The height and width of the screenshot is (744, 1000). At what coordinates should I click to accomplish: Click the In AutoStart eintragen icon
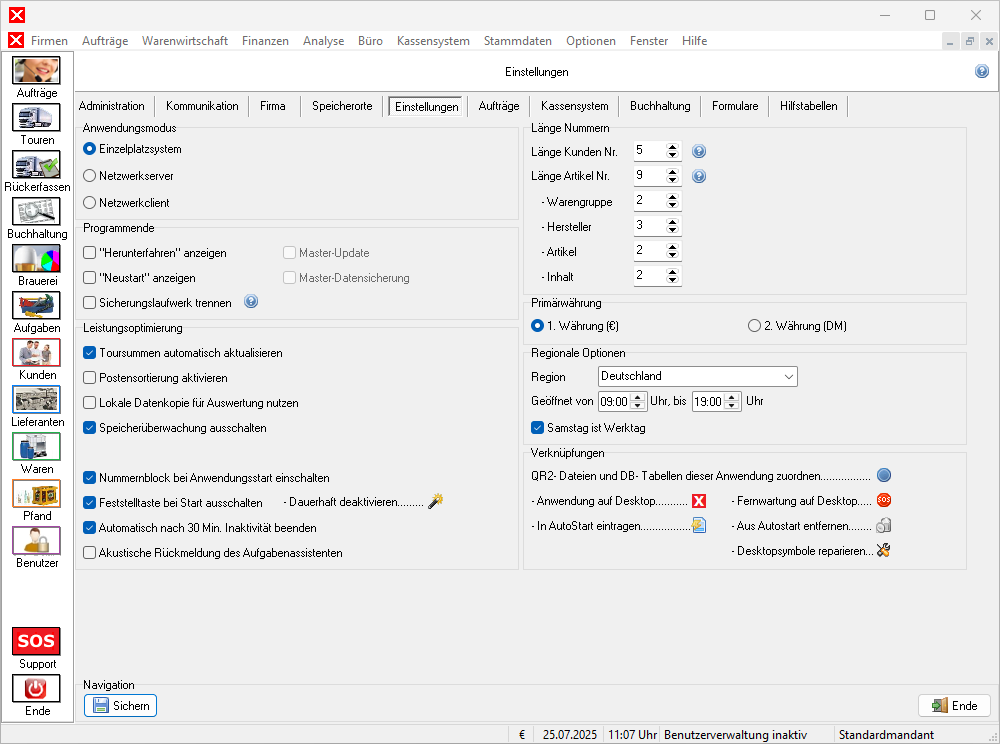699,525
